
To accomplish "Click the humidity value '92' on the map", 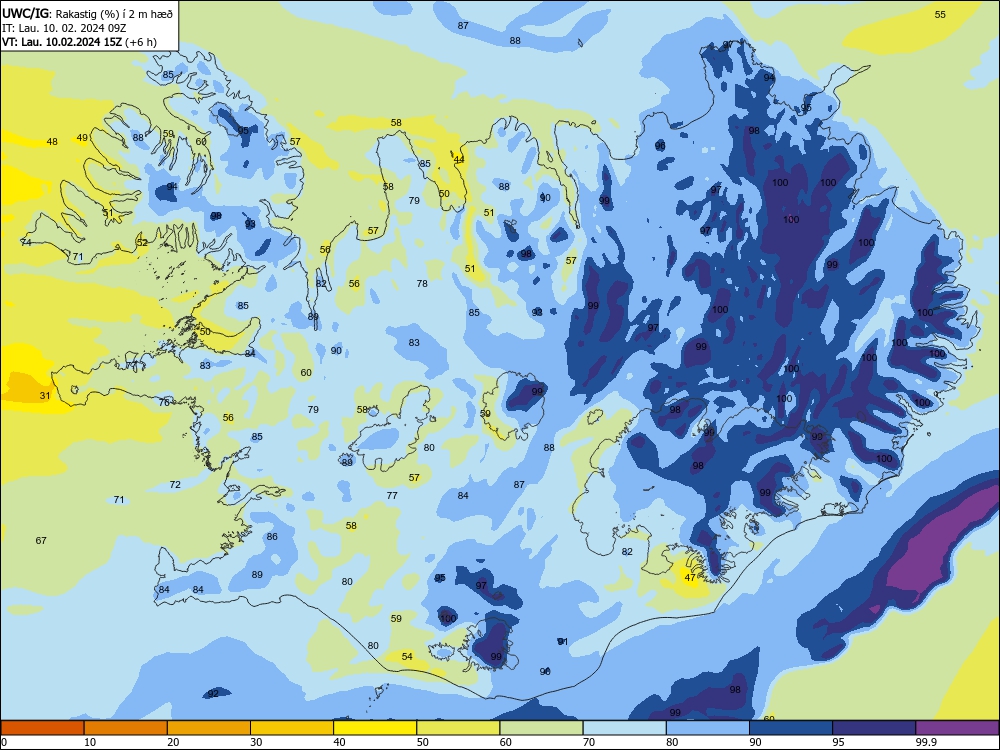I will [x=213, y=693].
